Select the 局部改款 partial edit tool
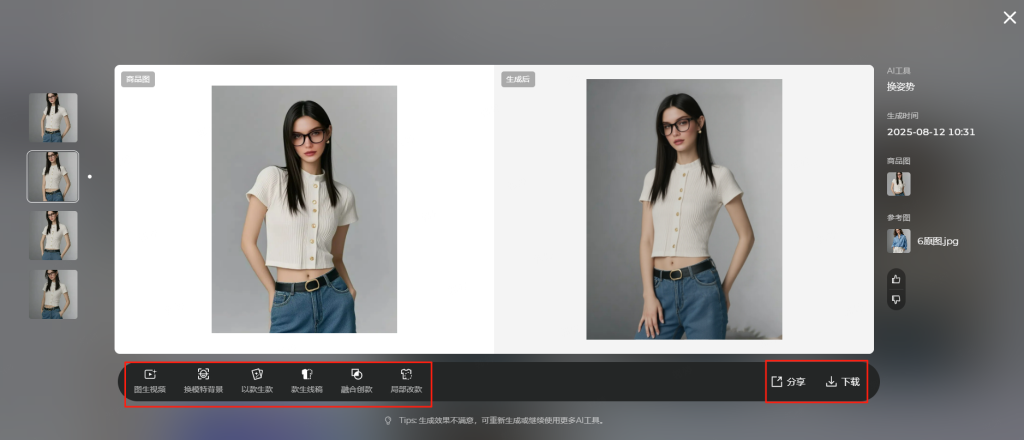Image resolution: width=1024 pixels, height=440 pixels. (x=406, y=381)
